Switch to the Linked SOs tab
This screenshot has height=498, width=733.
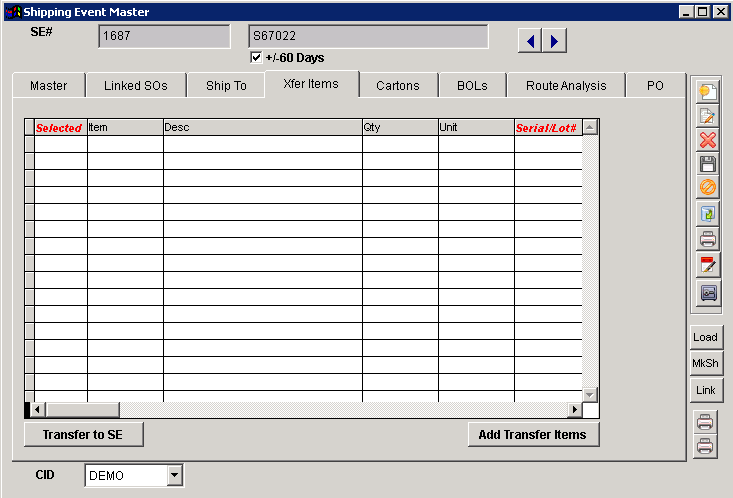[136, 86]
